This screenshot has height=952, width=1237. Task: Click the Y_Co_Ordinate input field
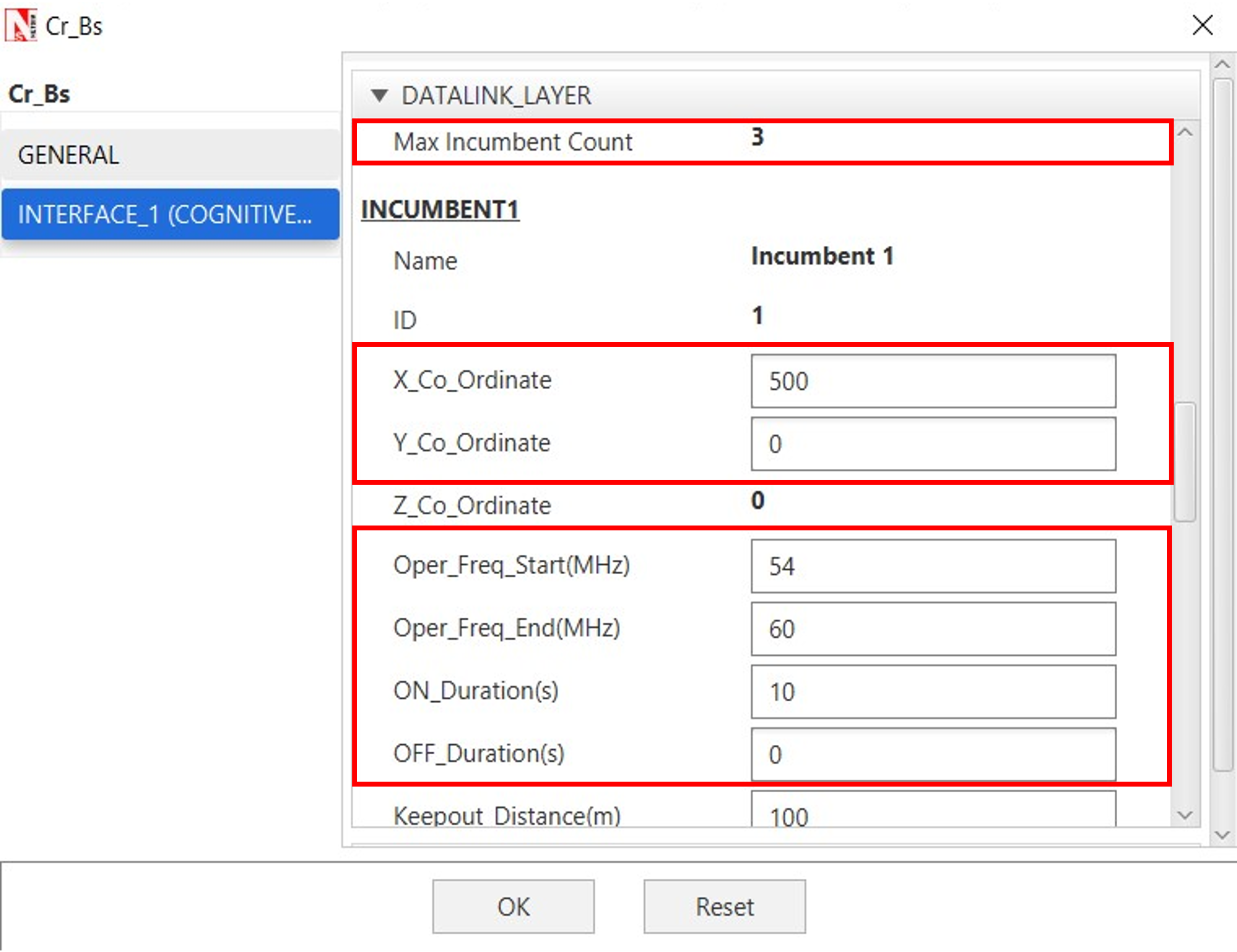click(933, 444)
